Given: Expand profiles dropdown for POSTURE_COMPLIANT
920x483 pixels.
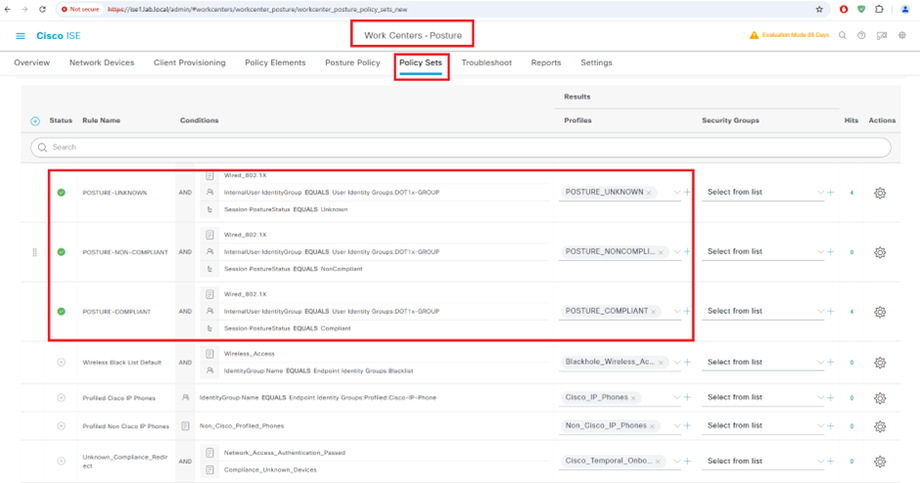Looking at the screenshot, I should click(x=677, y=311).
